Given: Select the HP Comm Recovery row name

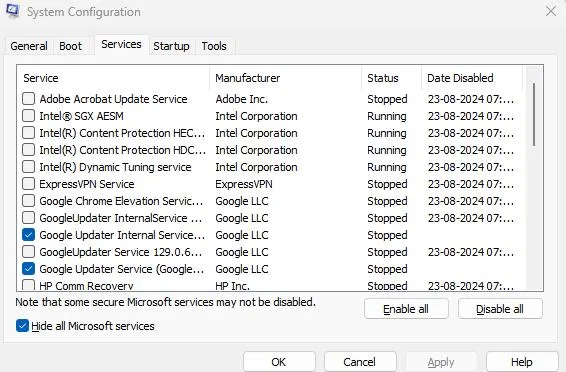Looking at the screenshot, I should [86, 286].
